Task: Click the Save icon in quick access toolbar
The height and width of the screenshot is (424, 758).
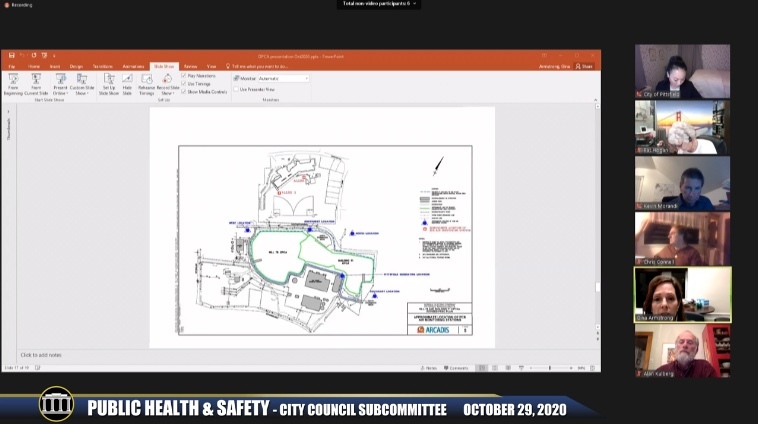Action: tap(9, 55)
